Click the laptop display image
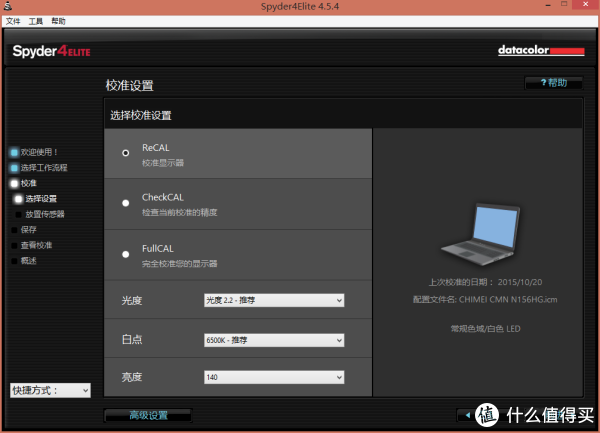This screenshot has height=433, width=600. pyautogui.click(x=481, y=234)
